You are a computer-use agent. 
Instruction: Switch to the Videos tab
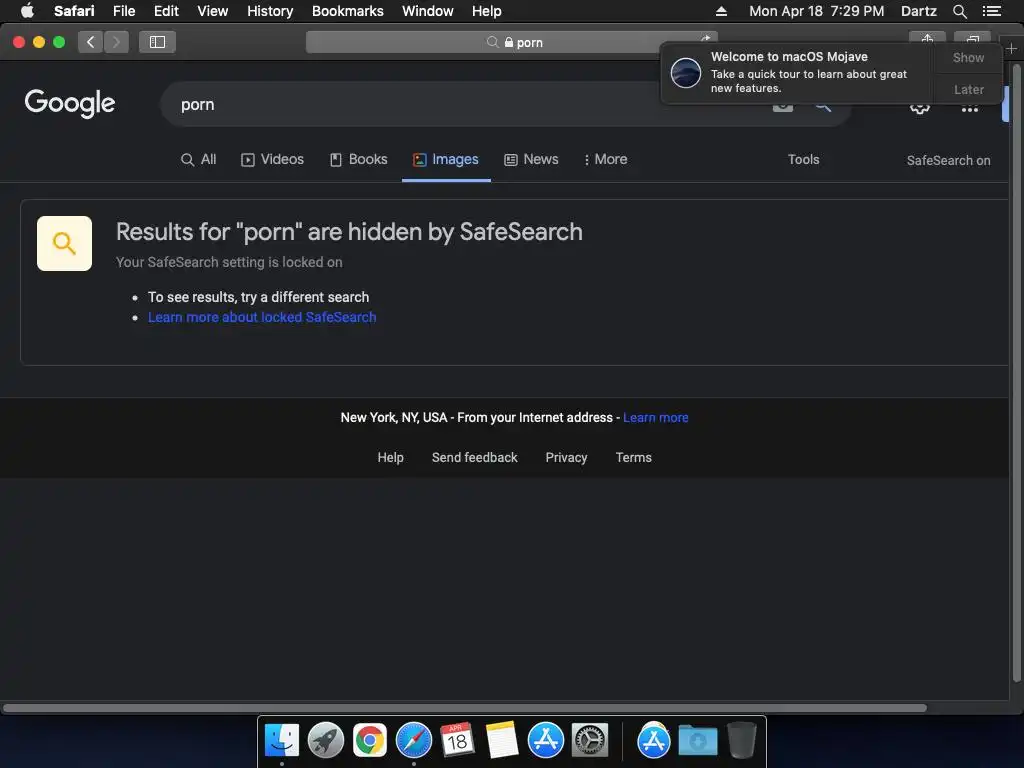[272, 159]
